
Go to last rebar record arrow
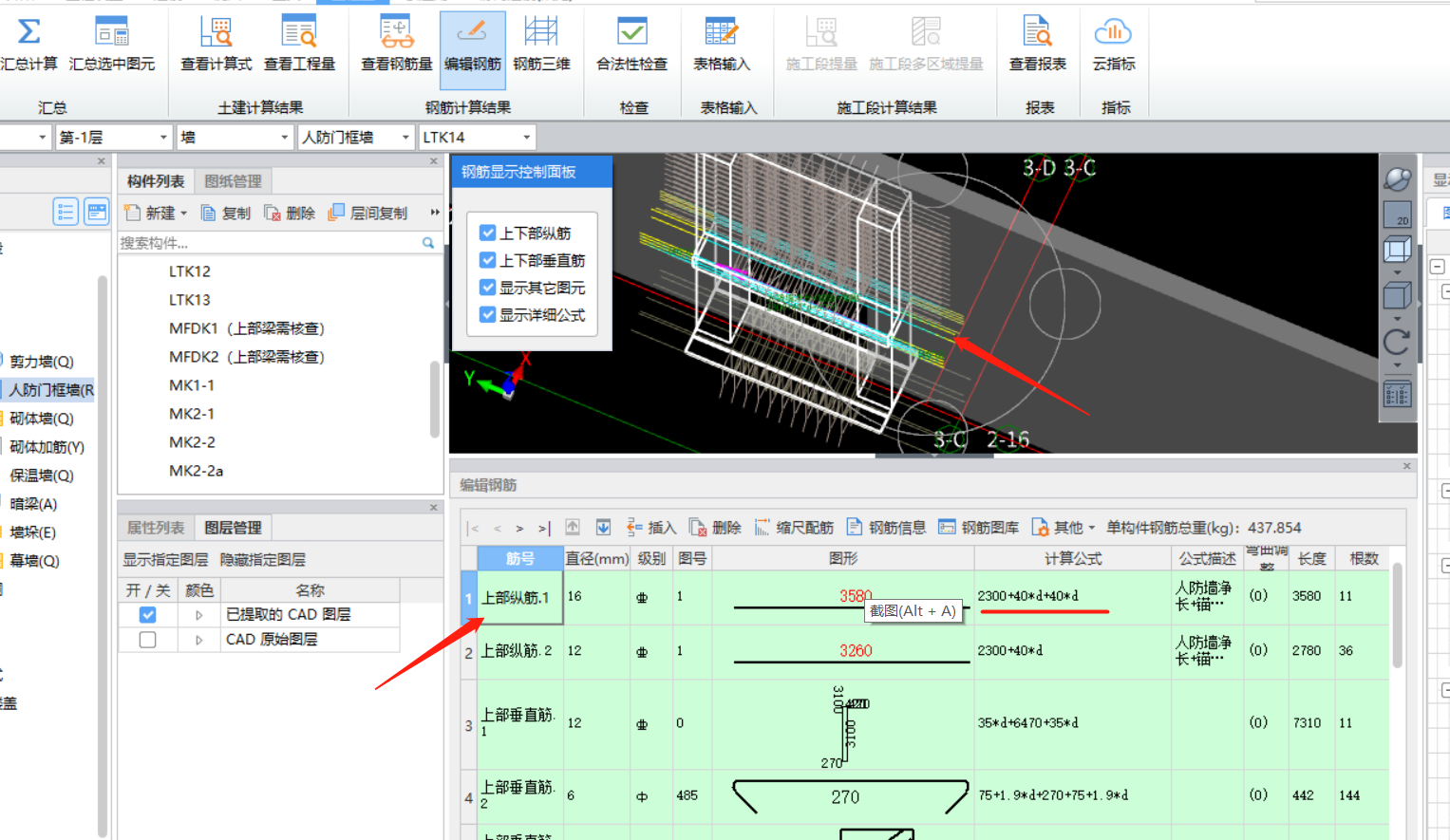(x=544, y=528)
